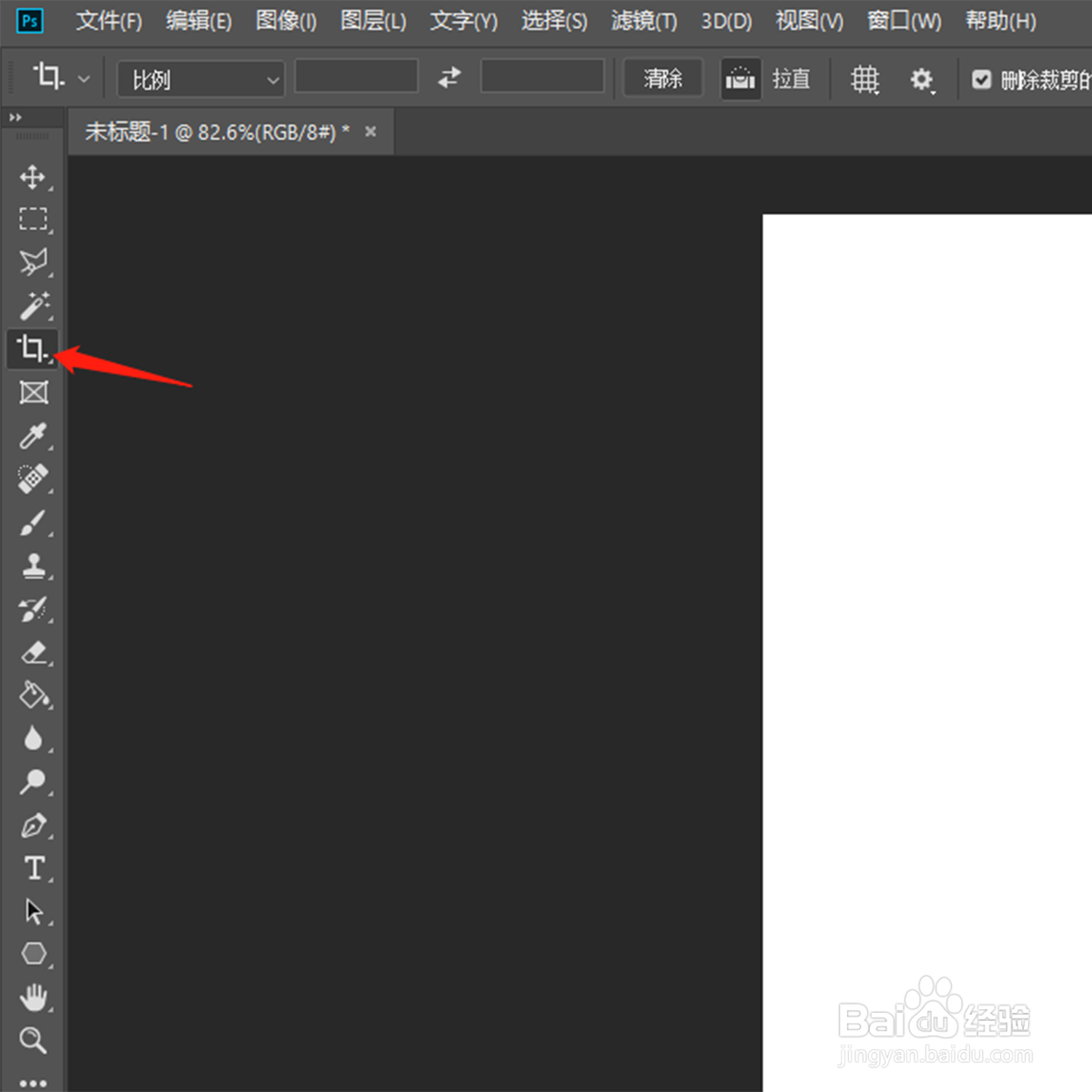Open the 文字(Y) menu
The width and height of the screenshot is (1092, 1092).
[464, 21]
